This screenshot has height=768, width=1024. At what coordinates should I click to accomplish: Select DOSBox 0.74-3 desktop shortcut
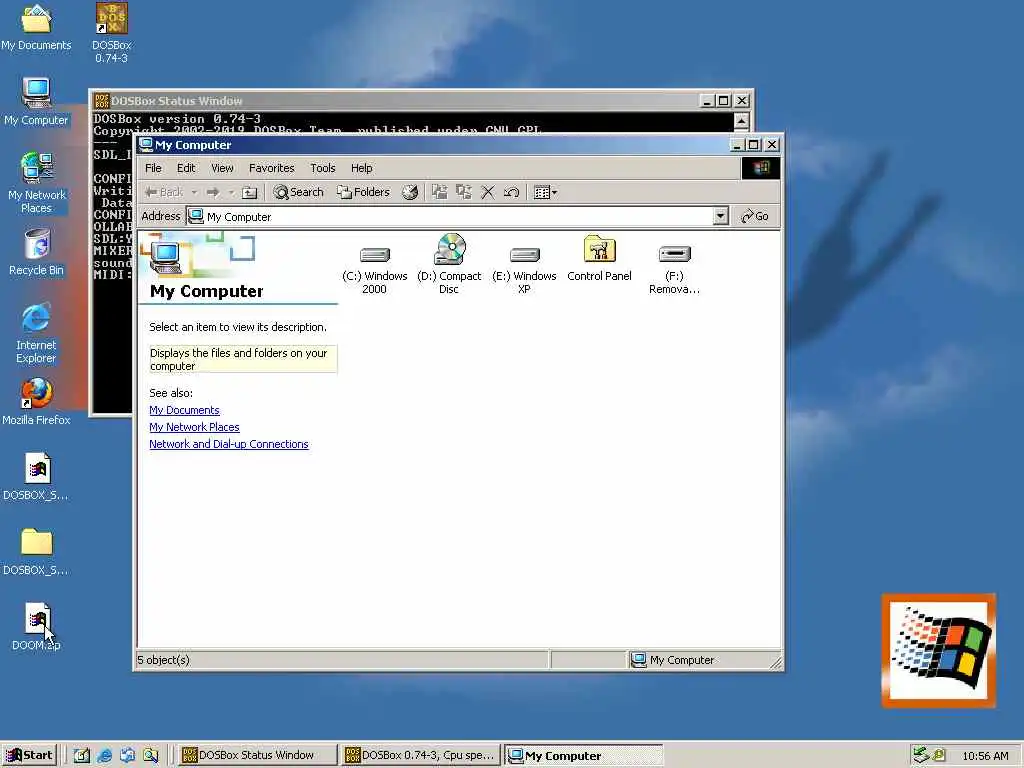click(112, 33)
